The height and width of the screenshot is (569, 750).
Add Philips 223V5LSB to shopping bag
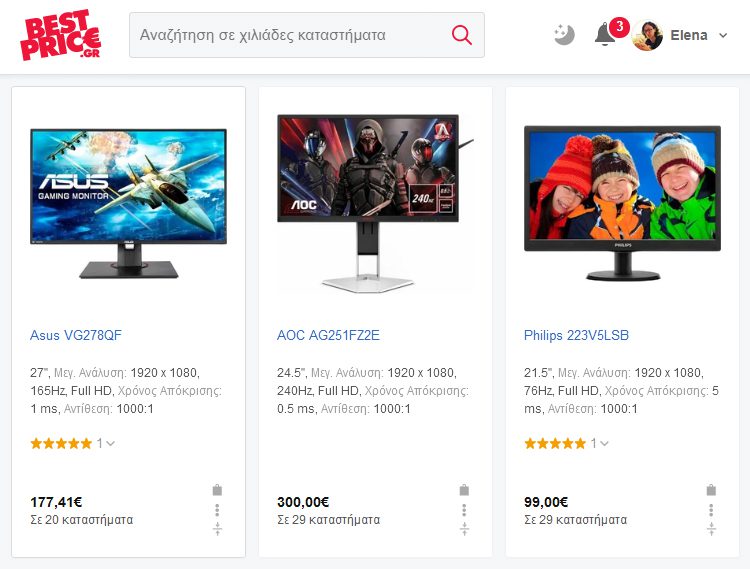click(711, 490)
